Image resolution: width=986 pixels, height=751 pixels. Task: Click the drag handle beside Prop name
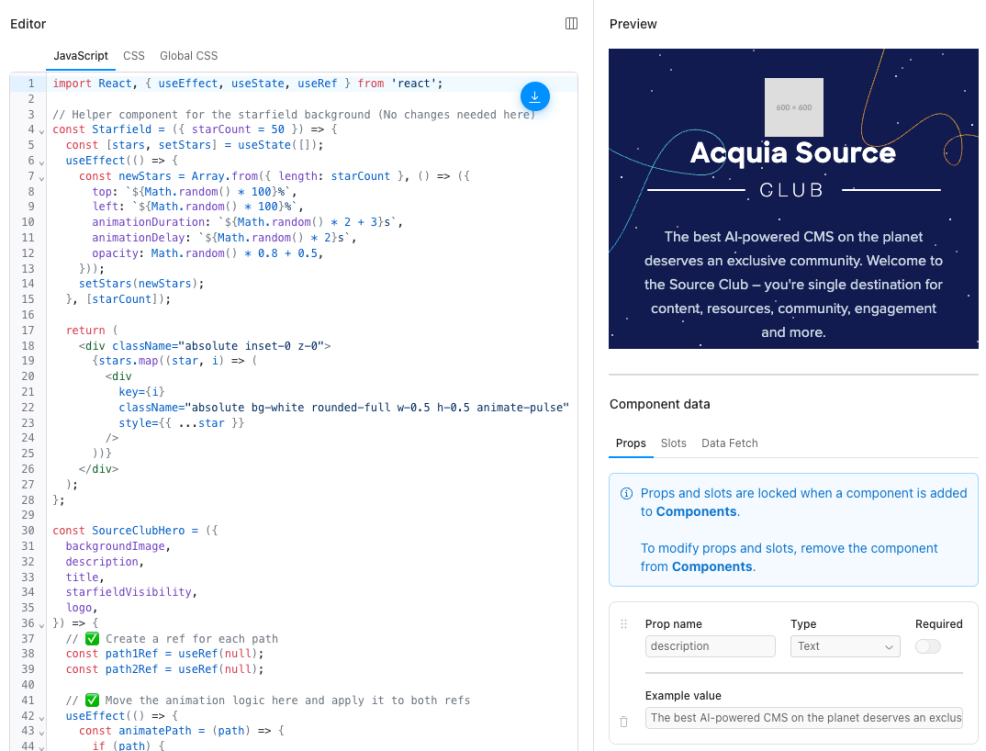[x=624, y=624]
